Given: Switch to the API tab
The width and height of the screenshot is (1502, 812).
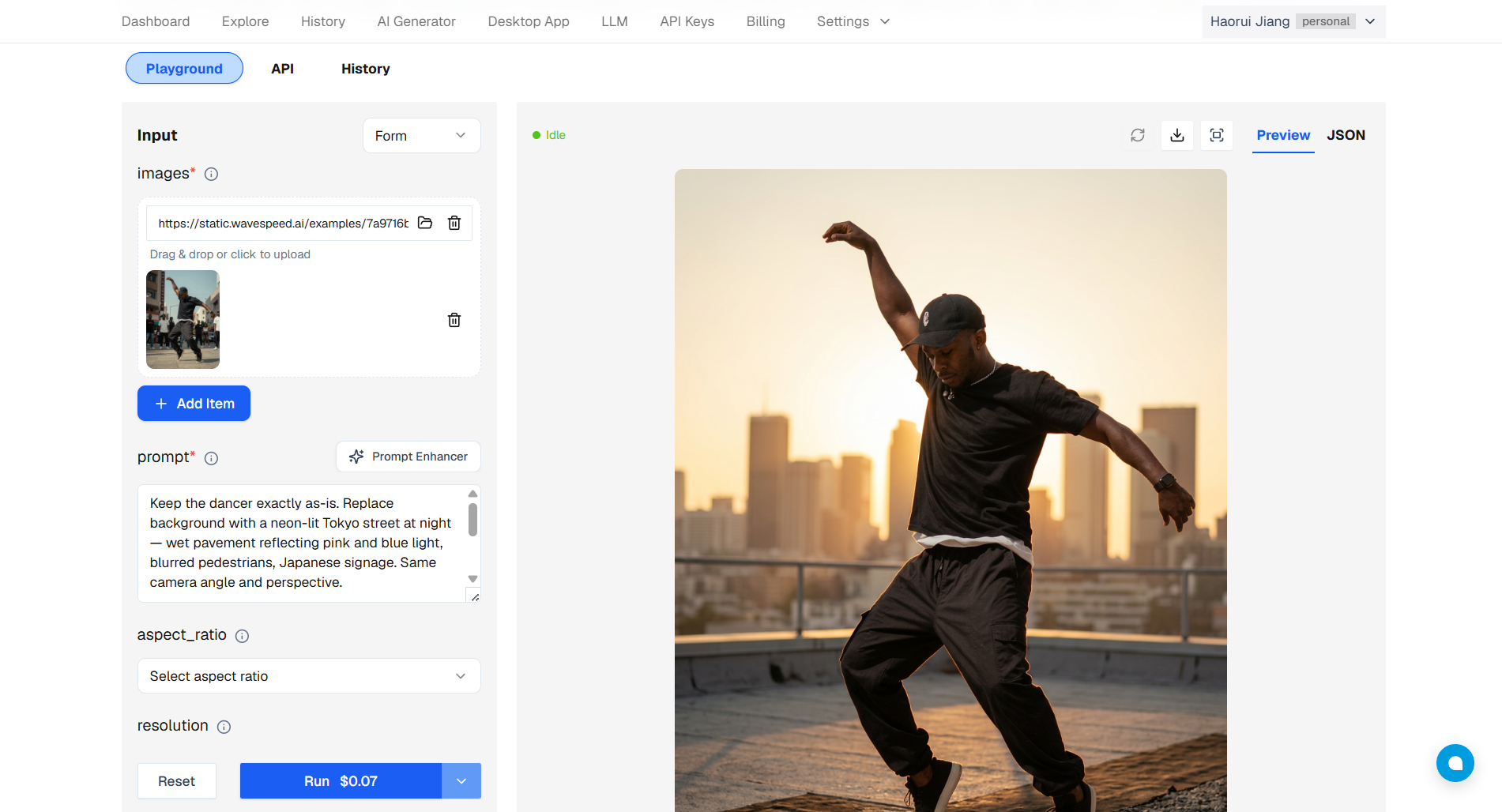Looking at the screenshot, I should point(282,69).
